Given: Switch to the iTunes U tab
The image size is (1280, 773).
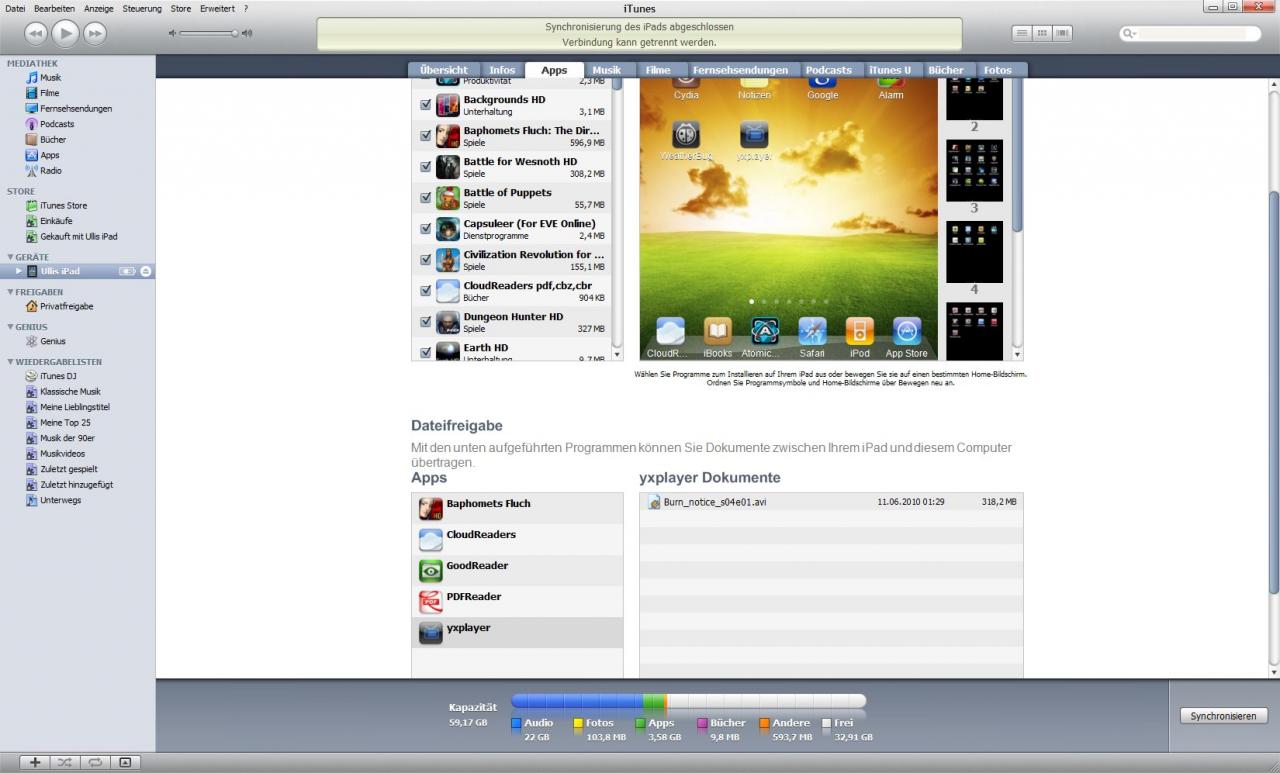Looking at the screenshot, I should 890,70.
